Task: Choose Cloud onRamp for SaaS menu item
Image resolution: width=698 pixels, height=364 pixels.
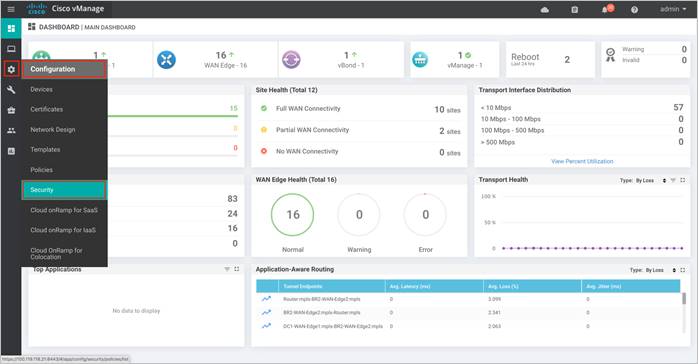Action: point(64,210)
